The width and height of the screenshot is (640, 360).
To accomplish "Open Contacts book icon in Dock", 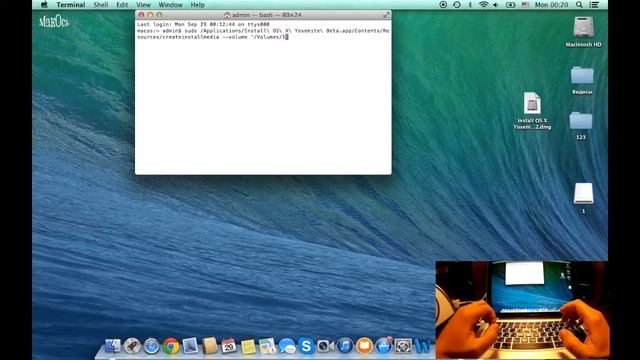I will coord(210,346).
